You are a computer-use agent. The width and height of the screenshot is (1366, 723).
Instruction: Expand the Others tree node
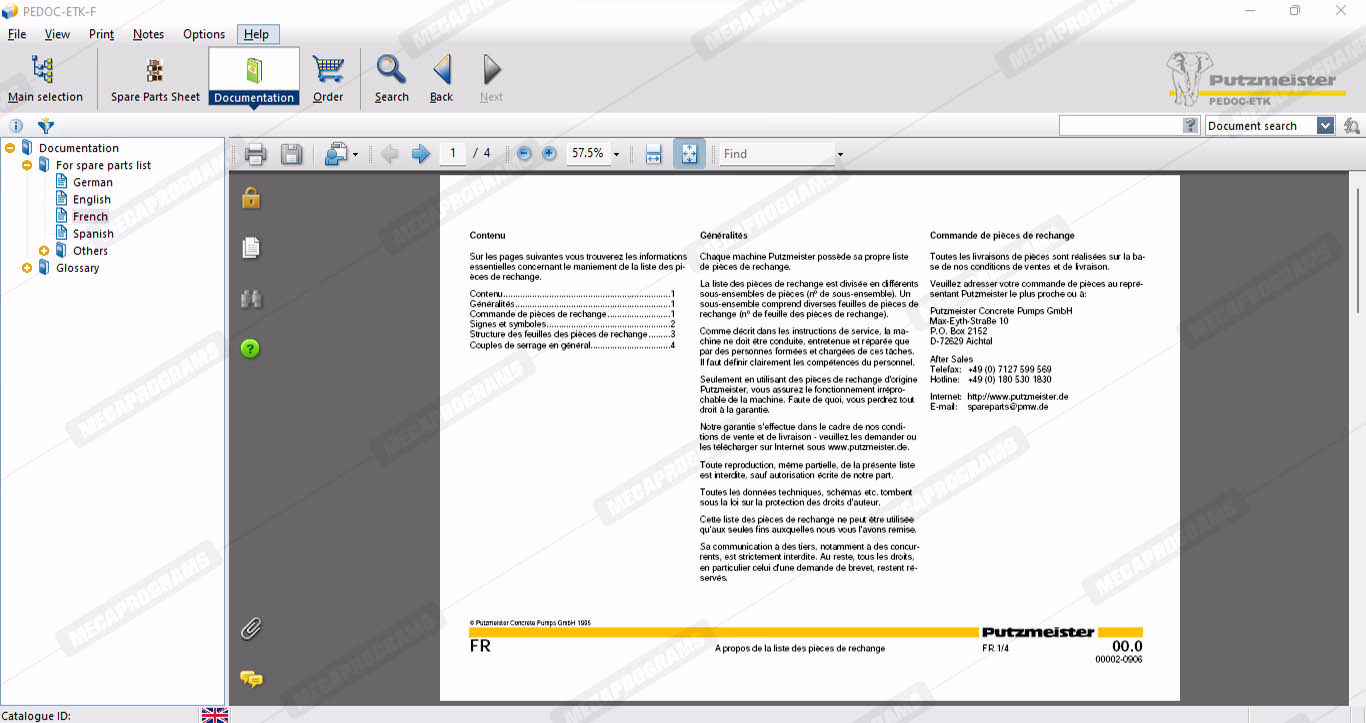click(44, 251)
